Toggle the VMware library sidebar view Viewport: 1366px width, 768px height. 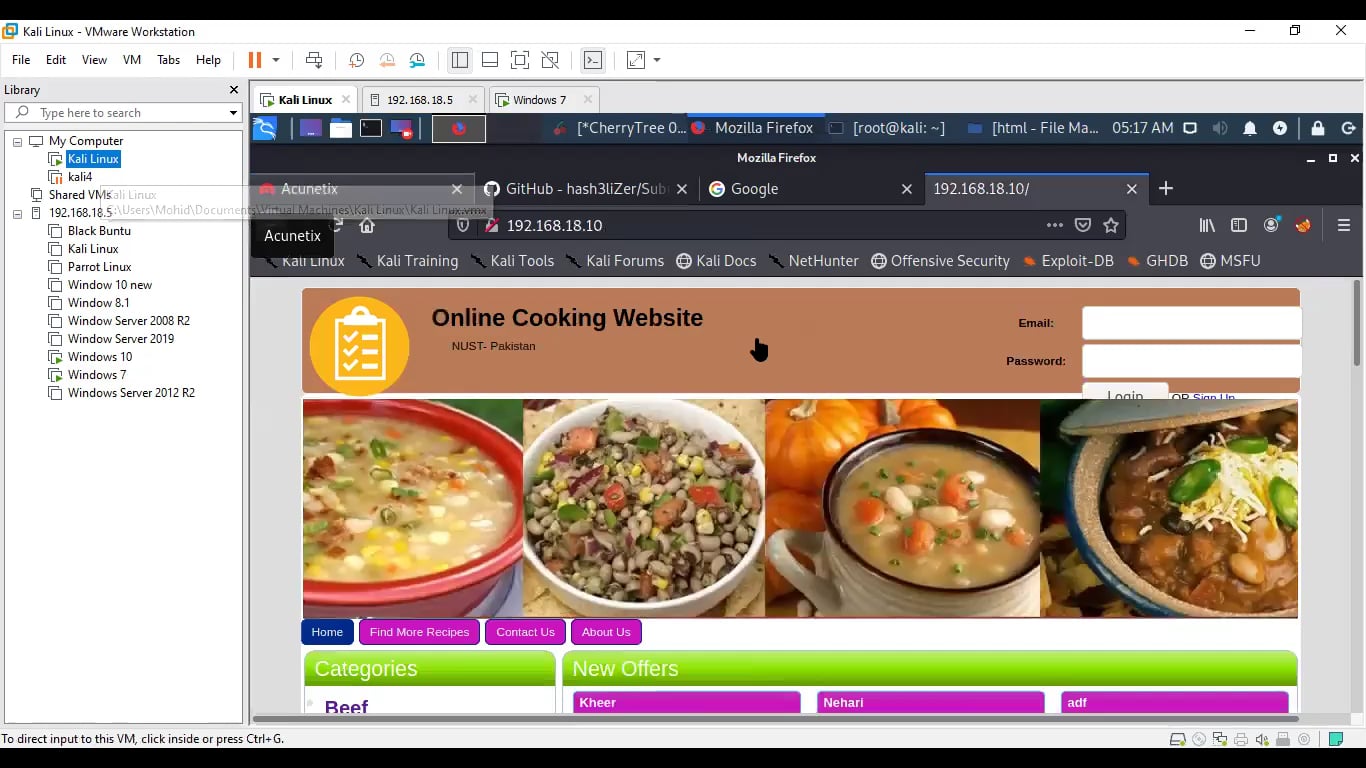pyautogui.click(x=460, y=60)
